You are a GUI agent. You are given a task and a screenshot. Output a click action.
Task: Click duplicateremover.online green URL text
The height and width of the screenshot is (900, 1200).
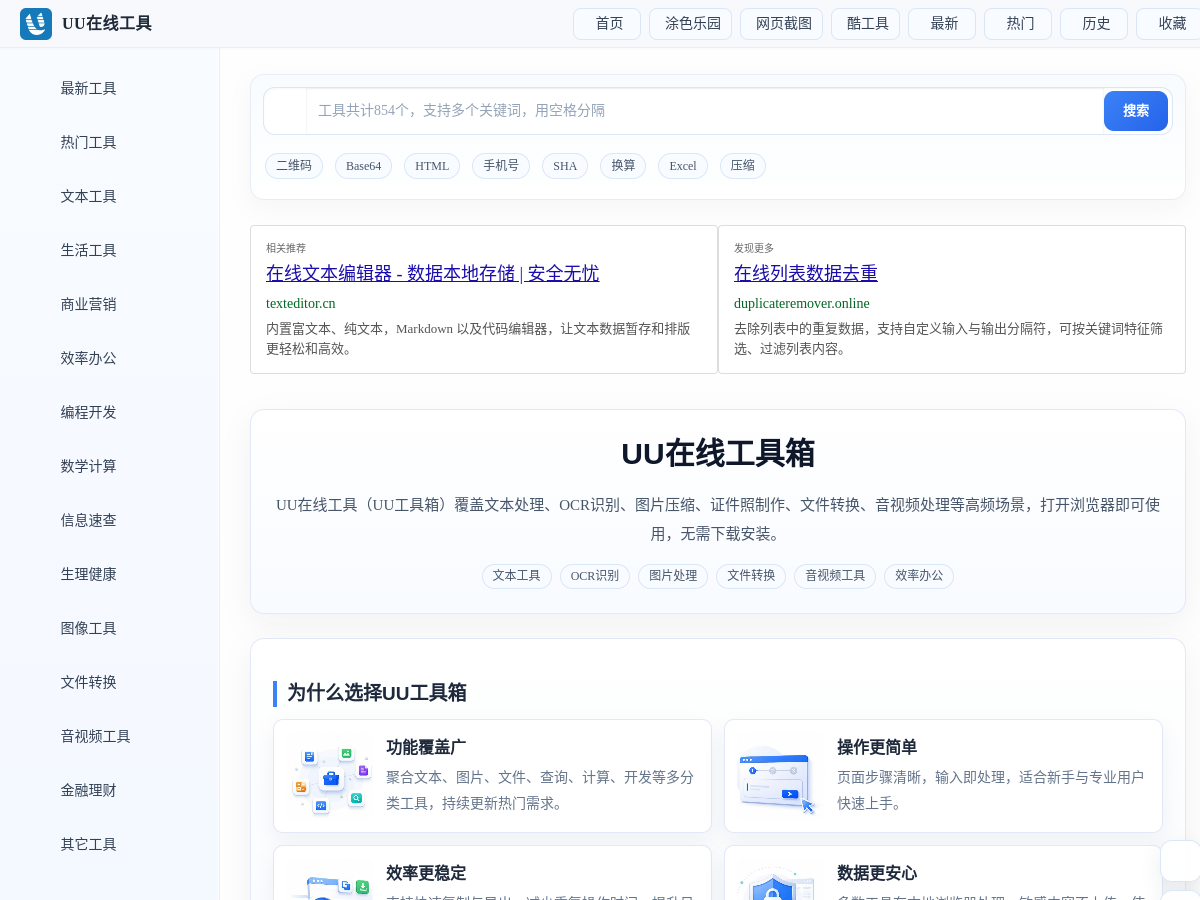point(802,303)
